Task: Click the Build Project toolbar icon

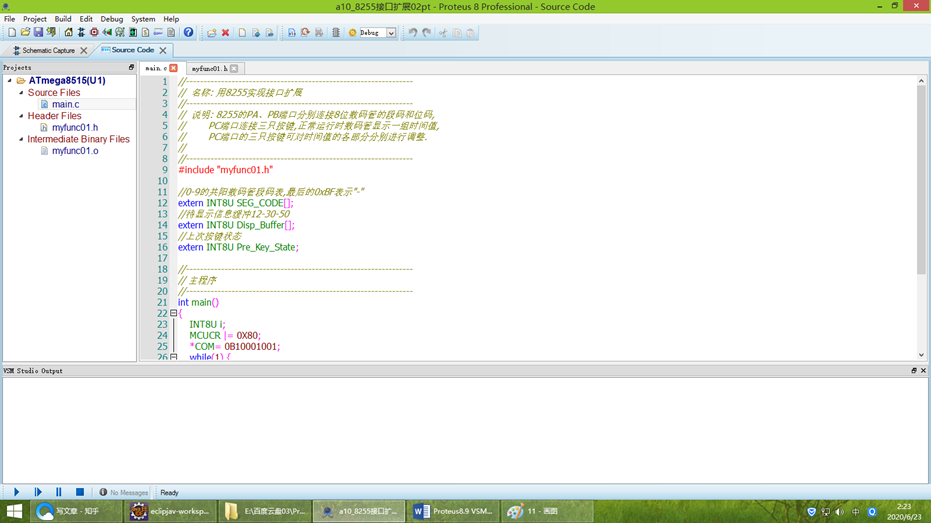Action: (x=292, y=33)
